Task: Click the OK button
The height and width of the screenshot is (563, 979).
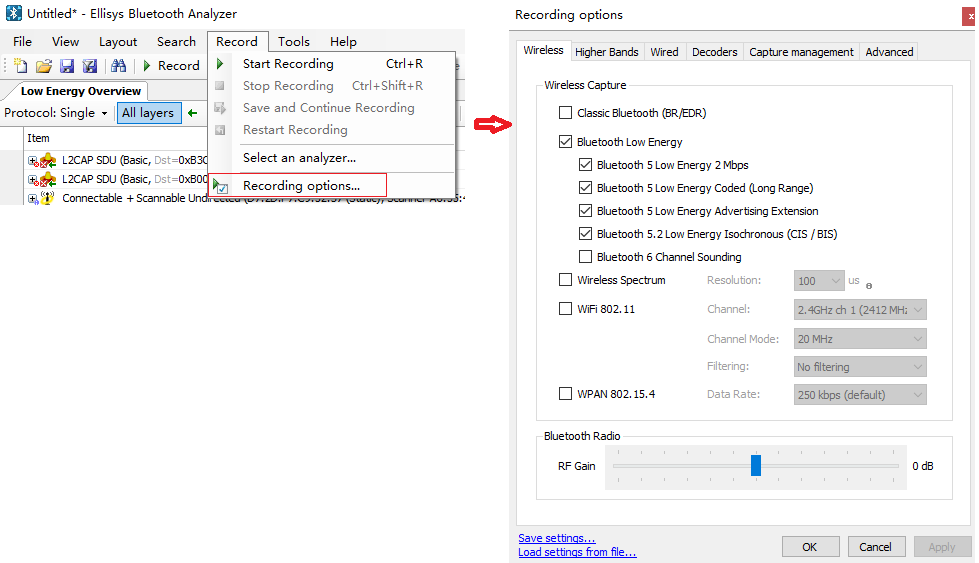Action: coord(810,547)
